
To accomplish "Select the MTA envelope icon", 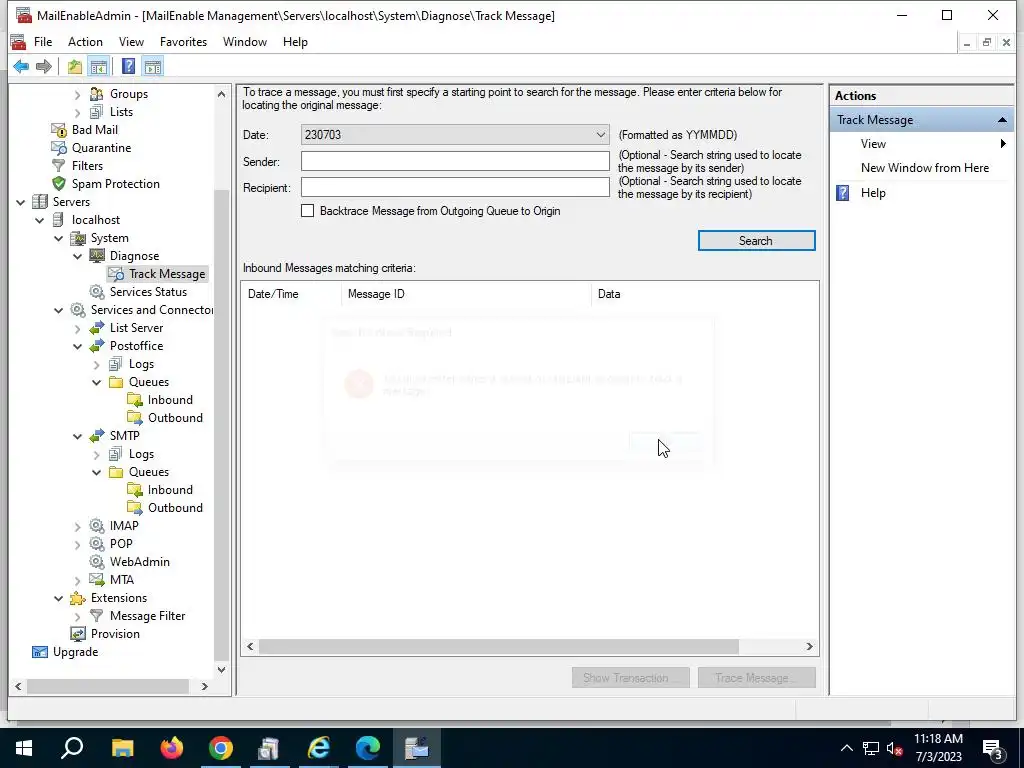I will [x=97, y=580].
